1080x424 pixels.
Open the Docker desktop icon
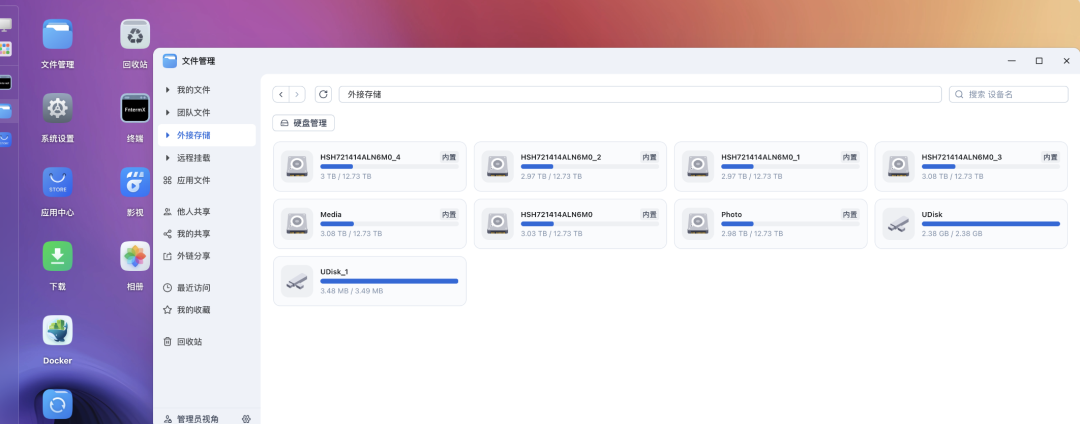click(x=58, y=330)
